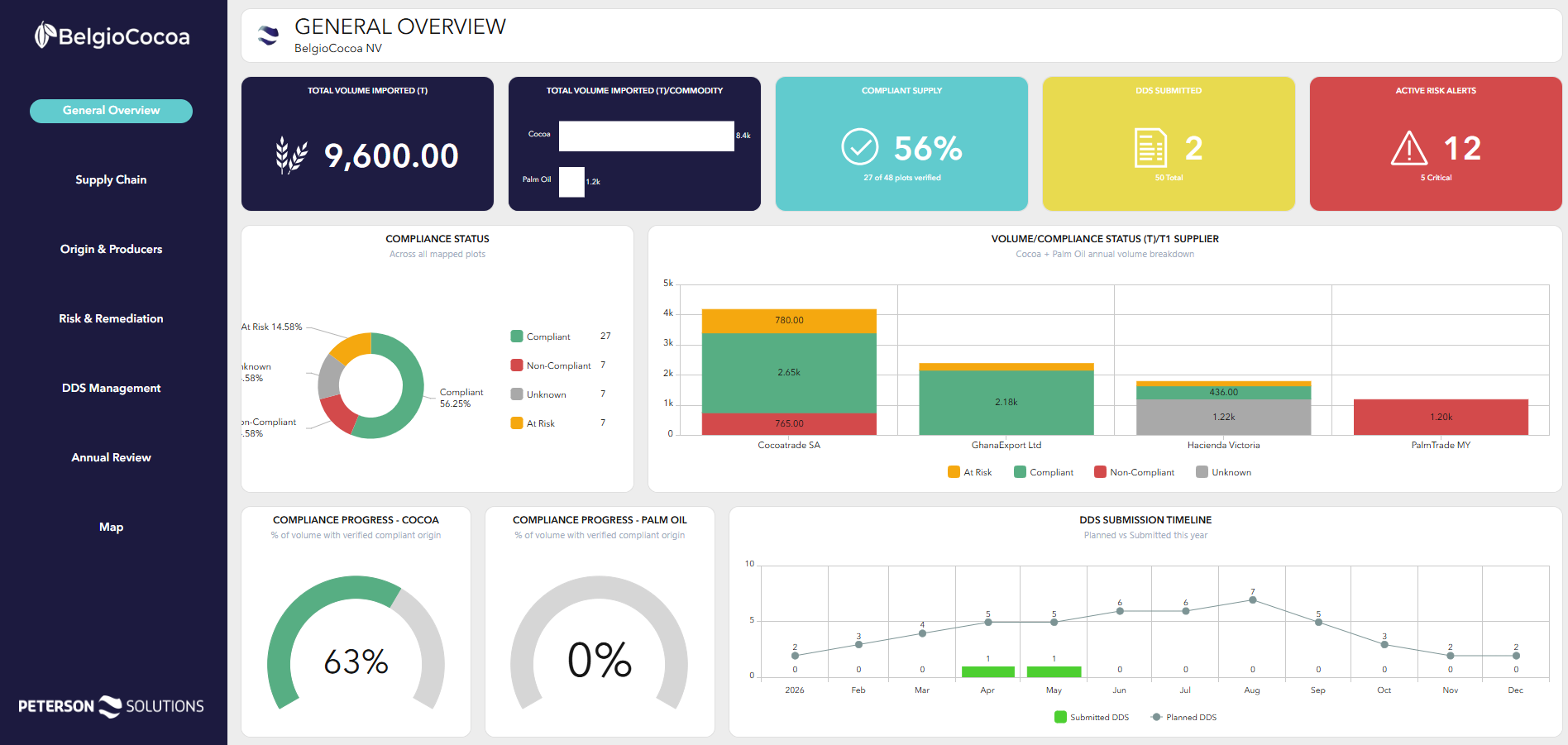Open the General Overview page
This screenshot has height=745, width=1568.
click(x=111, y=111)
